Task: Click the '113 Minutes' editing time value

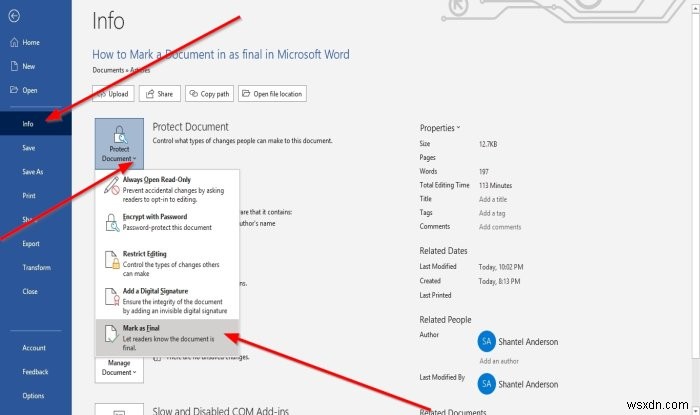Action: (496, 185)
